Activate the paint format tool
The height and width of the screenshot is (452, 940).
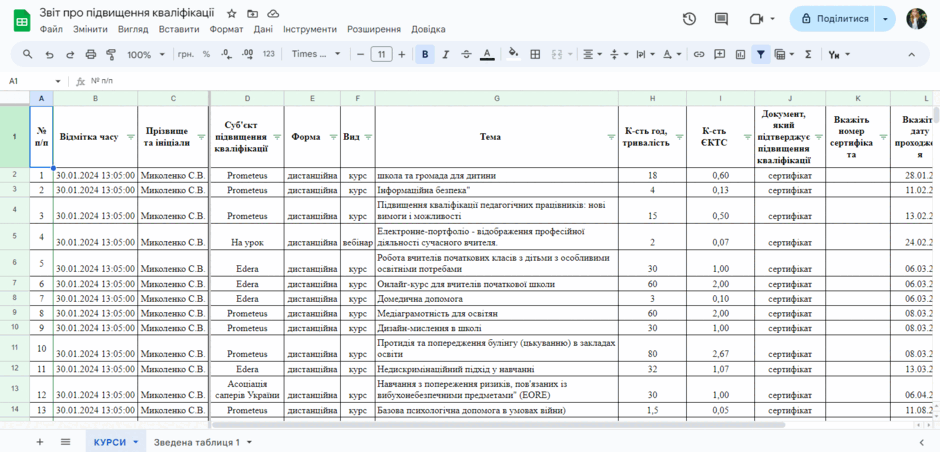[x=111, y=55]
